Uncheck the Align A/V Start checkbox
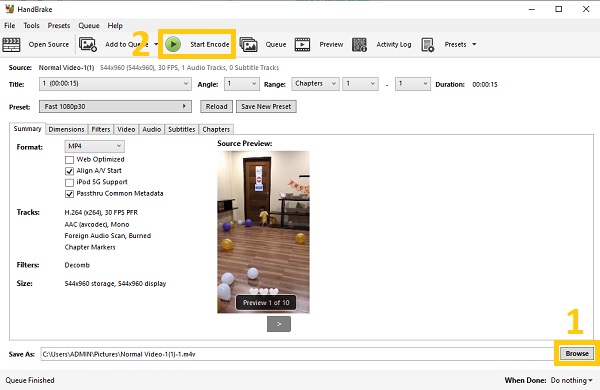This screenshot has height=390, width=600. 69,171
